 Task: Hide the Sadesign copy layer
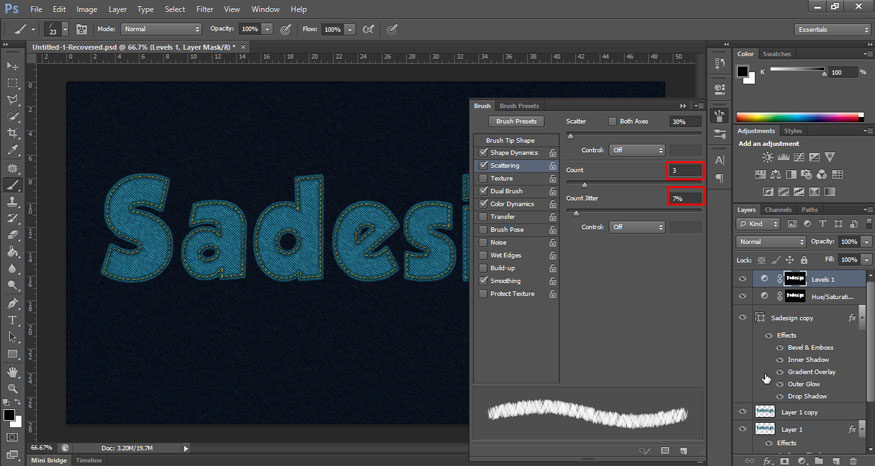coord(743,317)
